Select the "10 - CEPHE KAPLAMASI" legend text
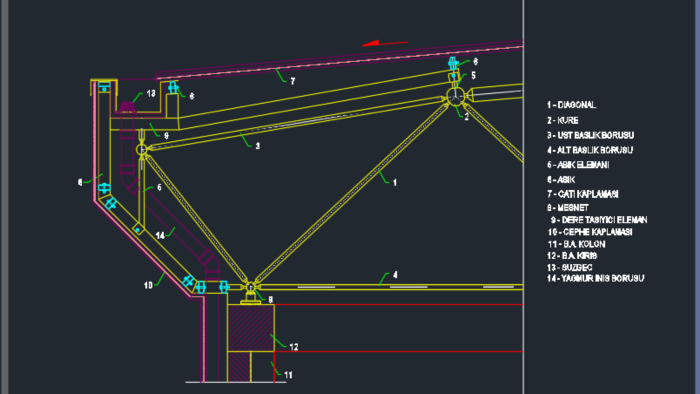The height and width of the screenshot is (394, 700). tap(590, 232)
